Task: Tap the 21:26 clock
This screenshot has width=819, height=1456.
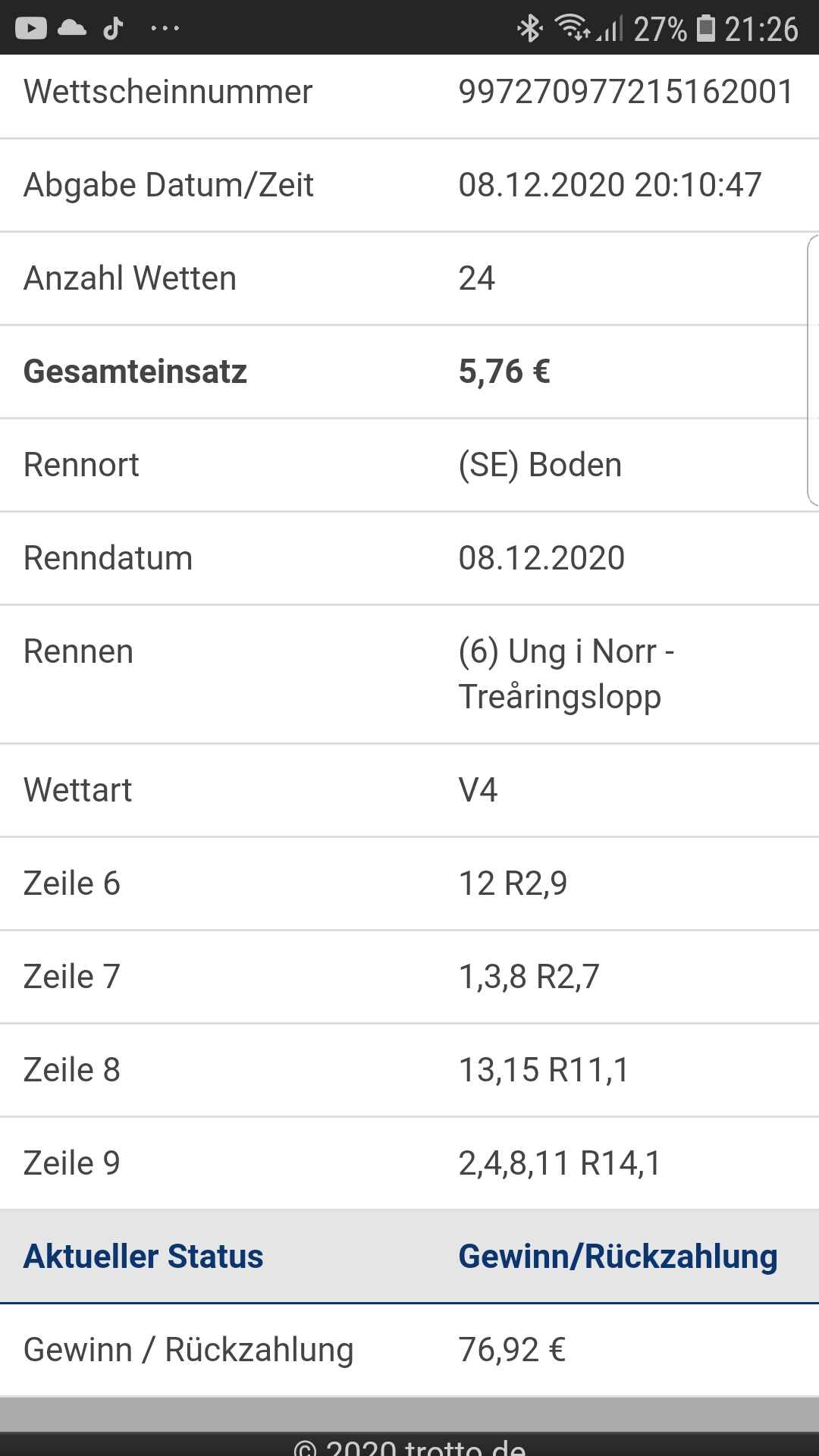Action: [761, 29]
